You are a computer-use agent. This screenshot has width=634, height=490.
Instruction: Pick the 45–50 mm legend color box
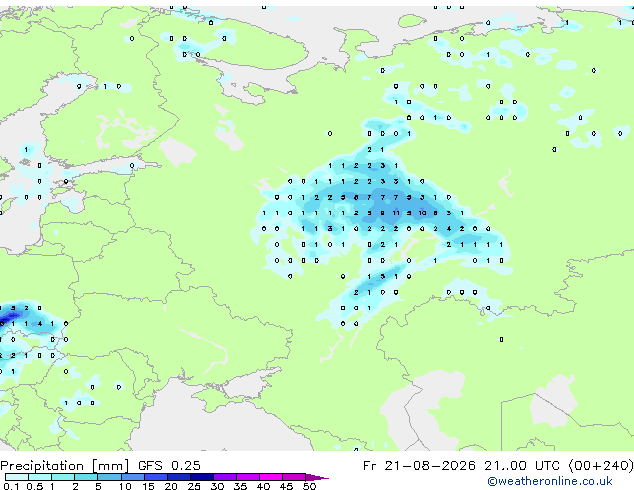point(294,477)
